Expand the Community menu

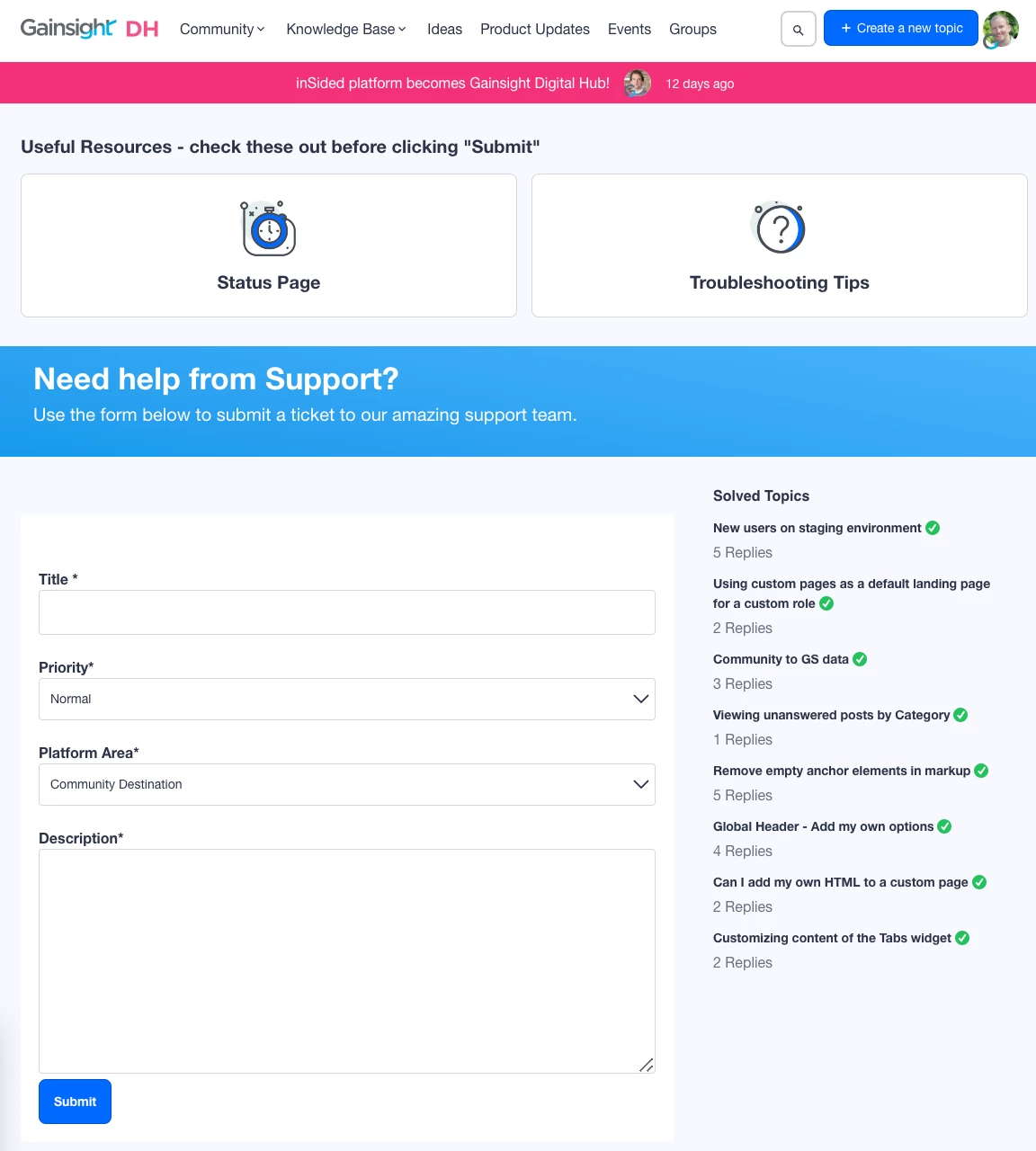click(222, 29)
